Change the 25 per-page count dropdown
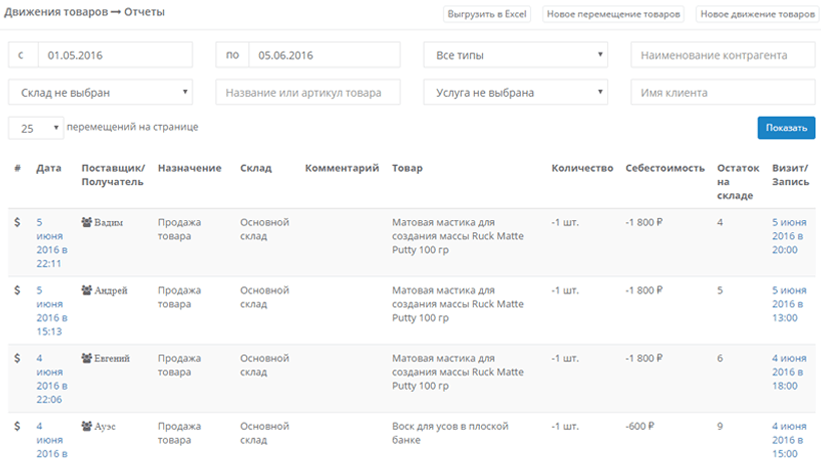Screen dimensions: 821x461 coord(36,128)
